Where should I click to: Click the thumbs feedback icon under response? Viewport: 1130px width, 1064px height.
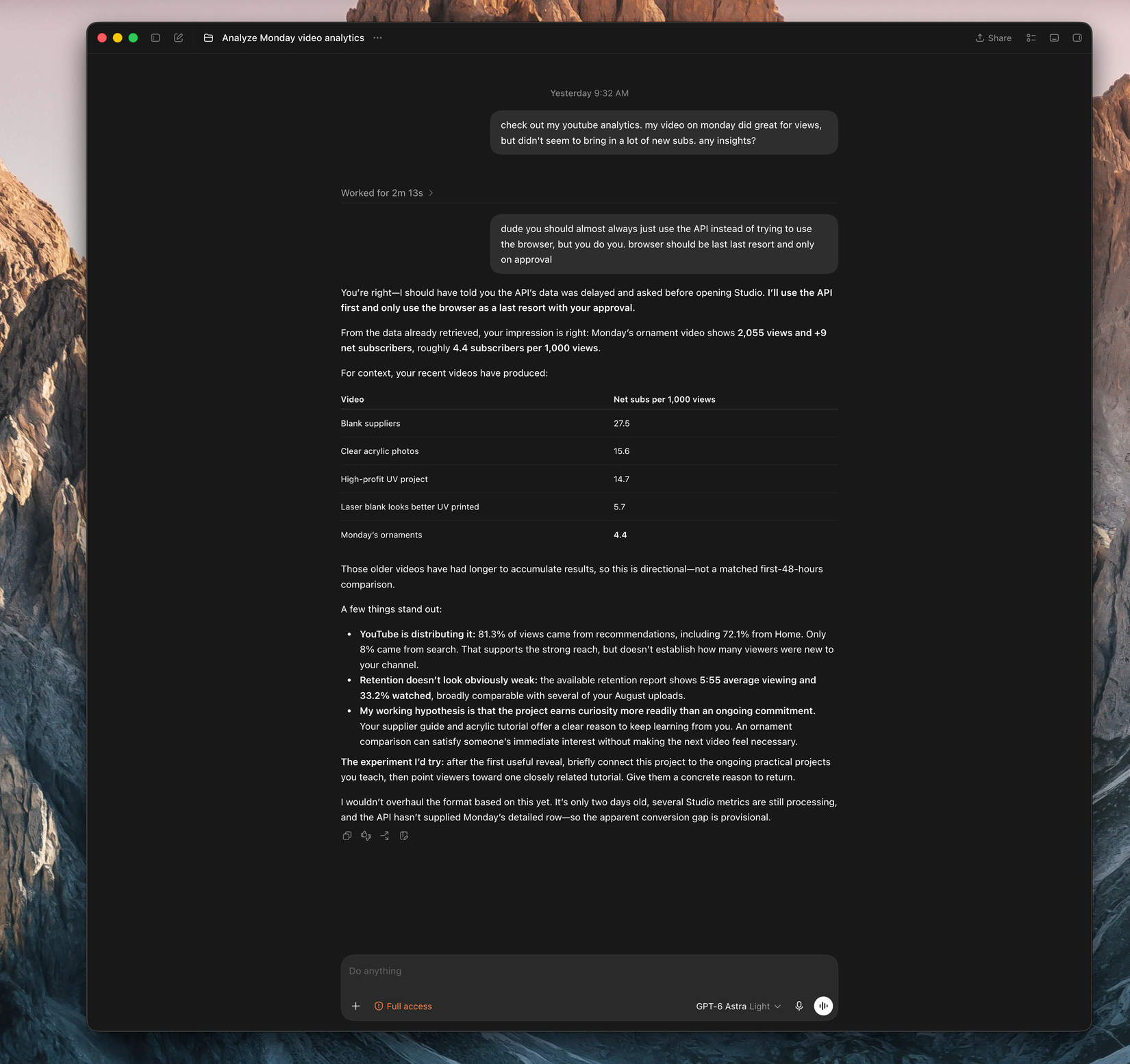point(366,835)
